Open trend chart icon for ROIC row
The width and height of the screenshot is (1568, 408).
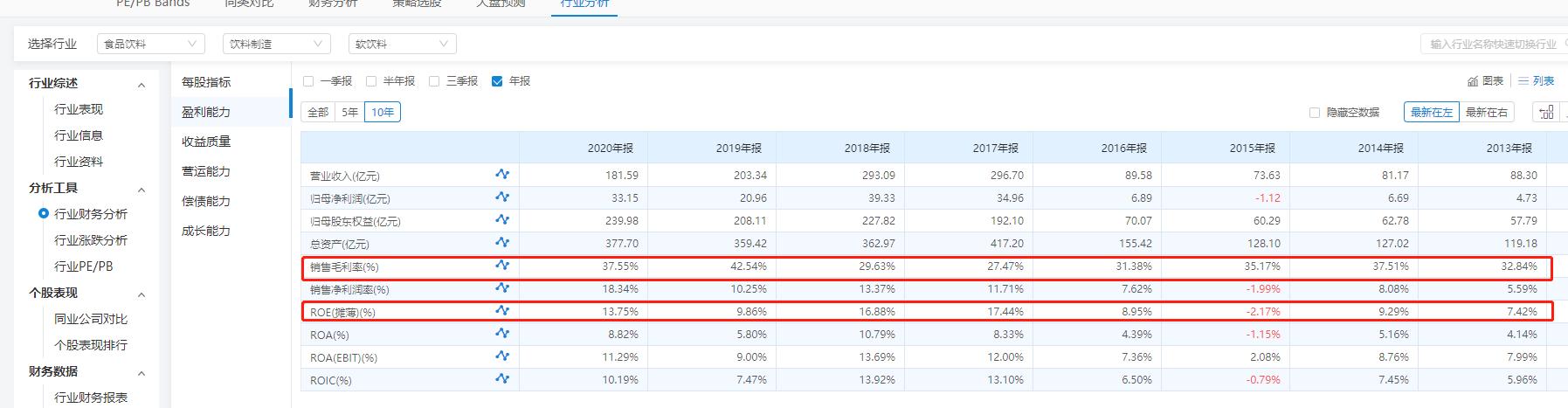(502, 378)
